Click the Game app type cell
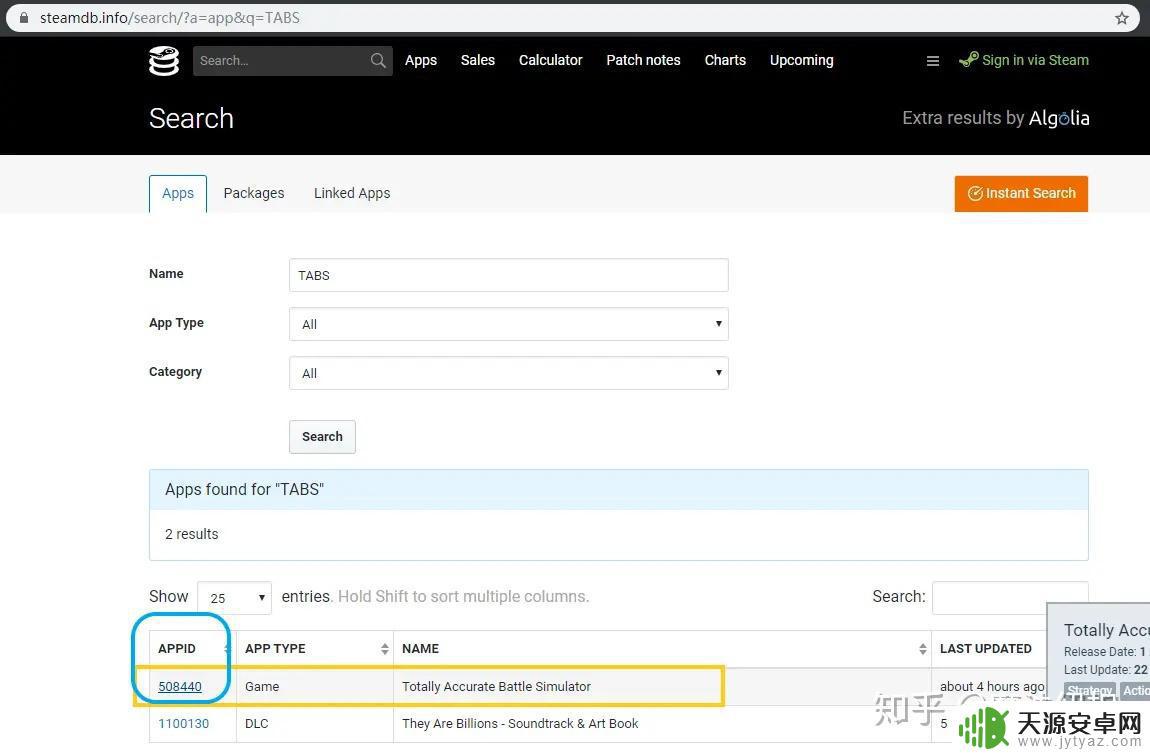The image size is (1150, 756). pos(262,687)
